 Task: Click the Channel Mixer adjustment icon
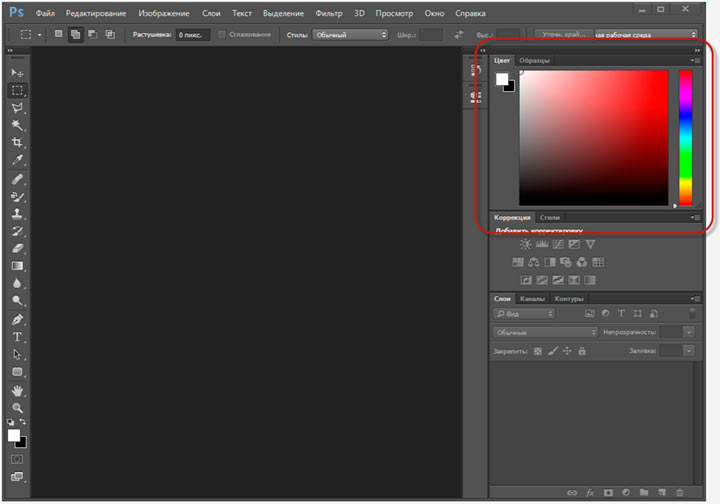pyautogui.click(x=582, y=262)
